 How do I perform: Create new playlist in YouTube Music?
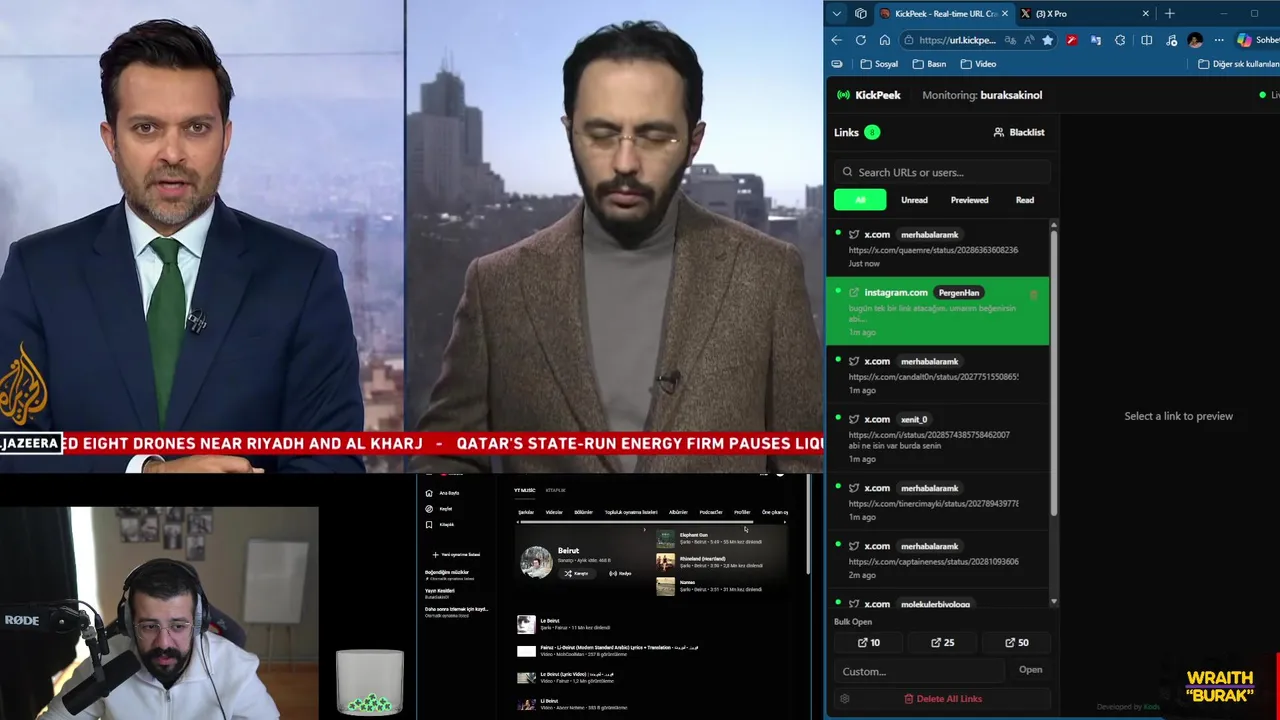[456, 554]
